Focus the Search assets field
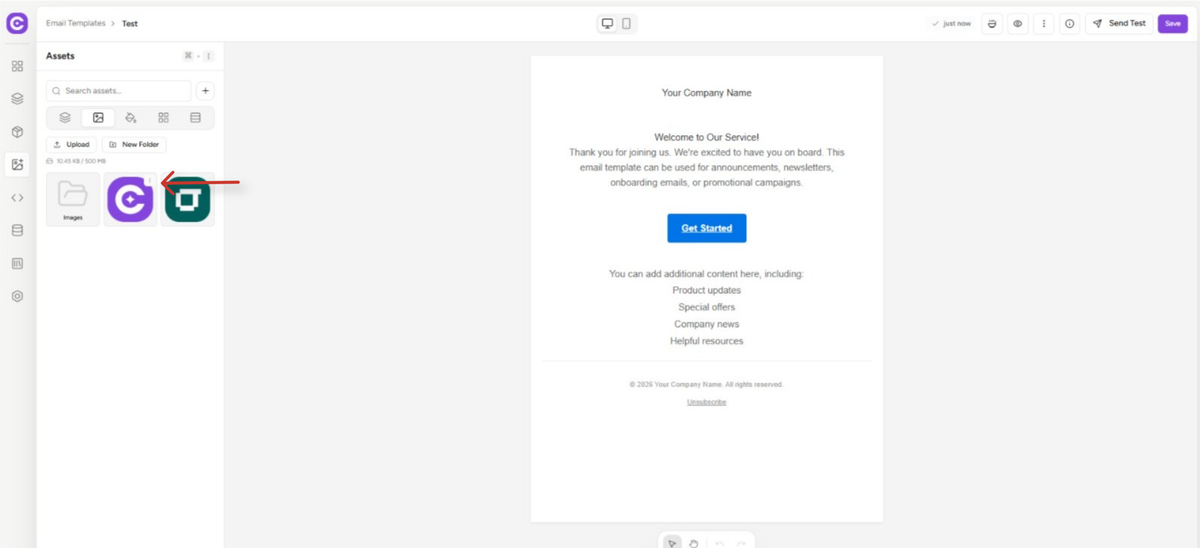The height and width of the screenshot is (548, 1200). [x=118, y=91]
